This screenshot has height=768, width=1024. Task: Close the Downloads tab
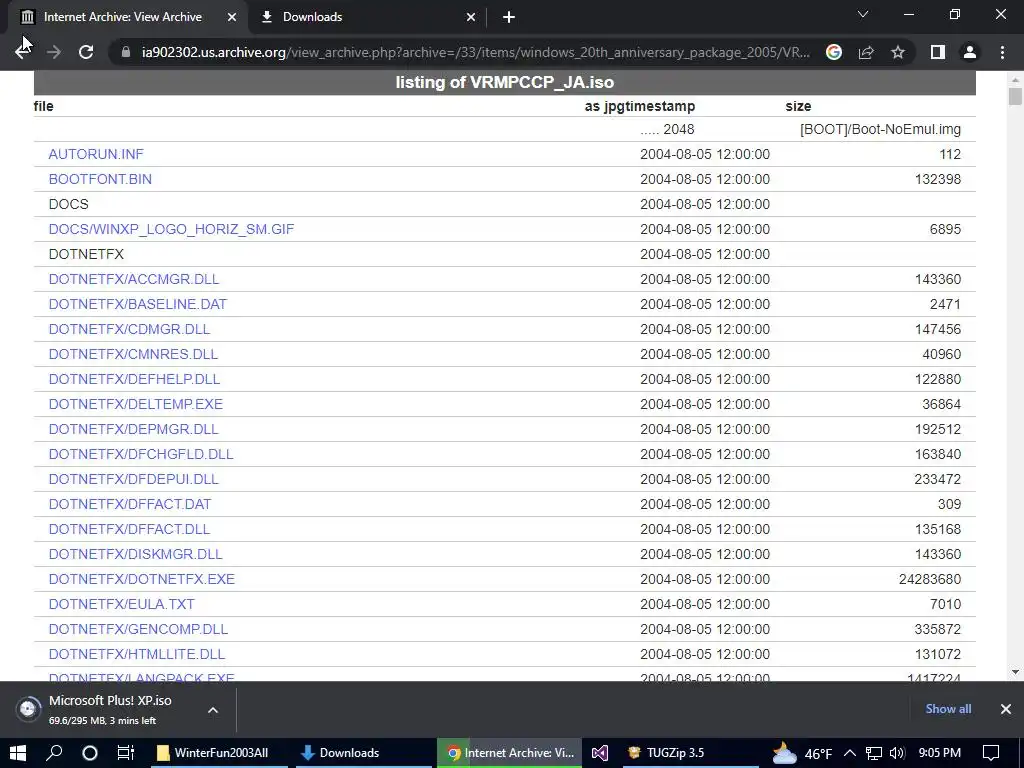(471, 17)
